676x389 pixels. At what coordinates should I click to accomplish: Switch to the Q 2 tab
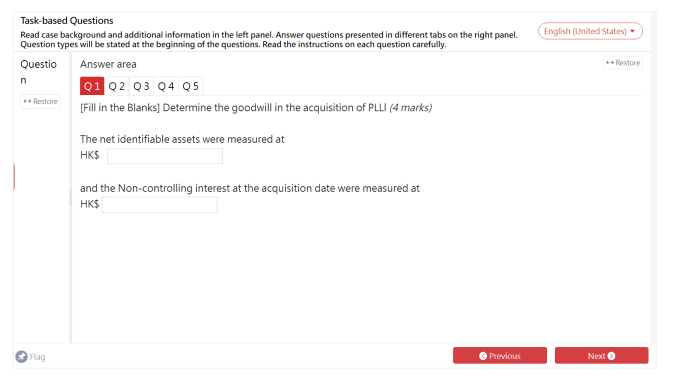pyautogui.click(x=116, y=86)
